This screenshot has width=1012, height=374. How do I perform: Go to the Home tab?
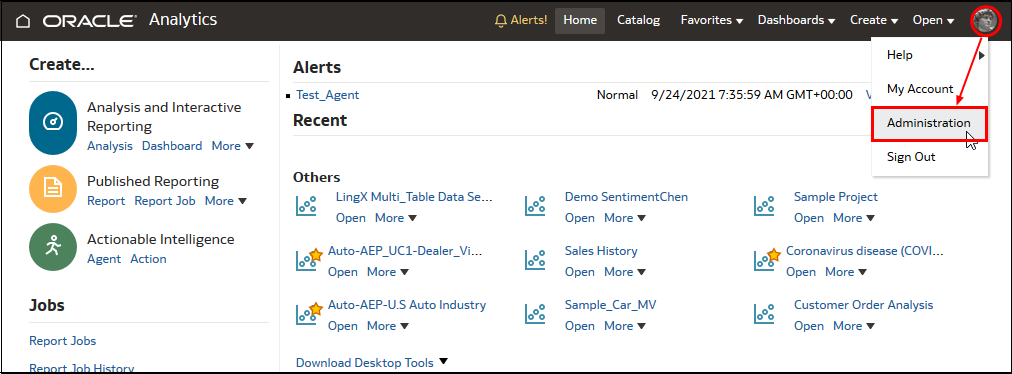[x=580, y=21]
